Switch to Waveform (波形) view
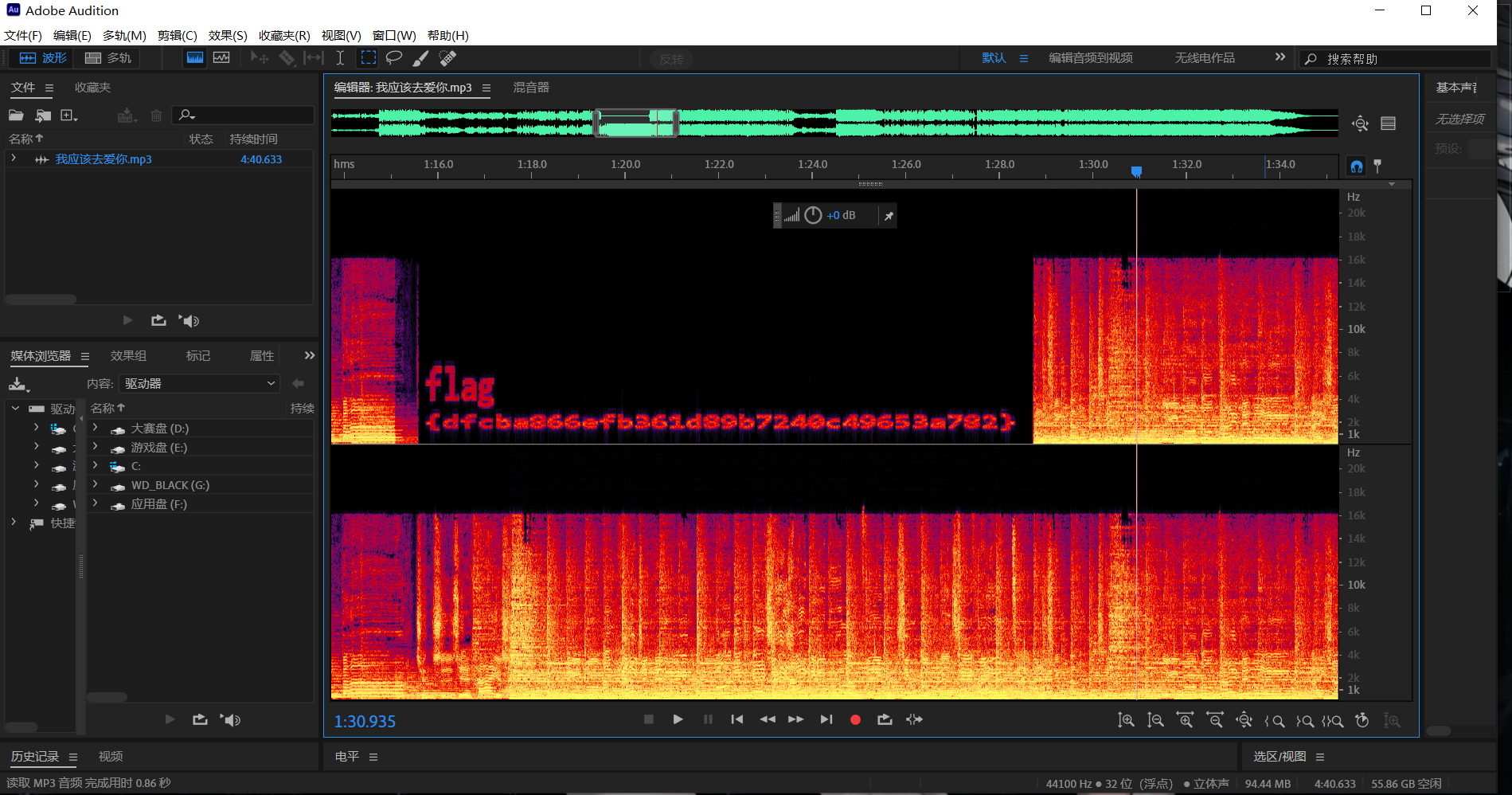1512x795 pixels. (x=43, y=58)
